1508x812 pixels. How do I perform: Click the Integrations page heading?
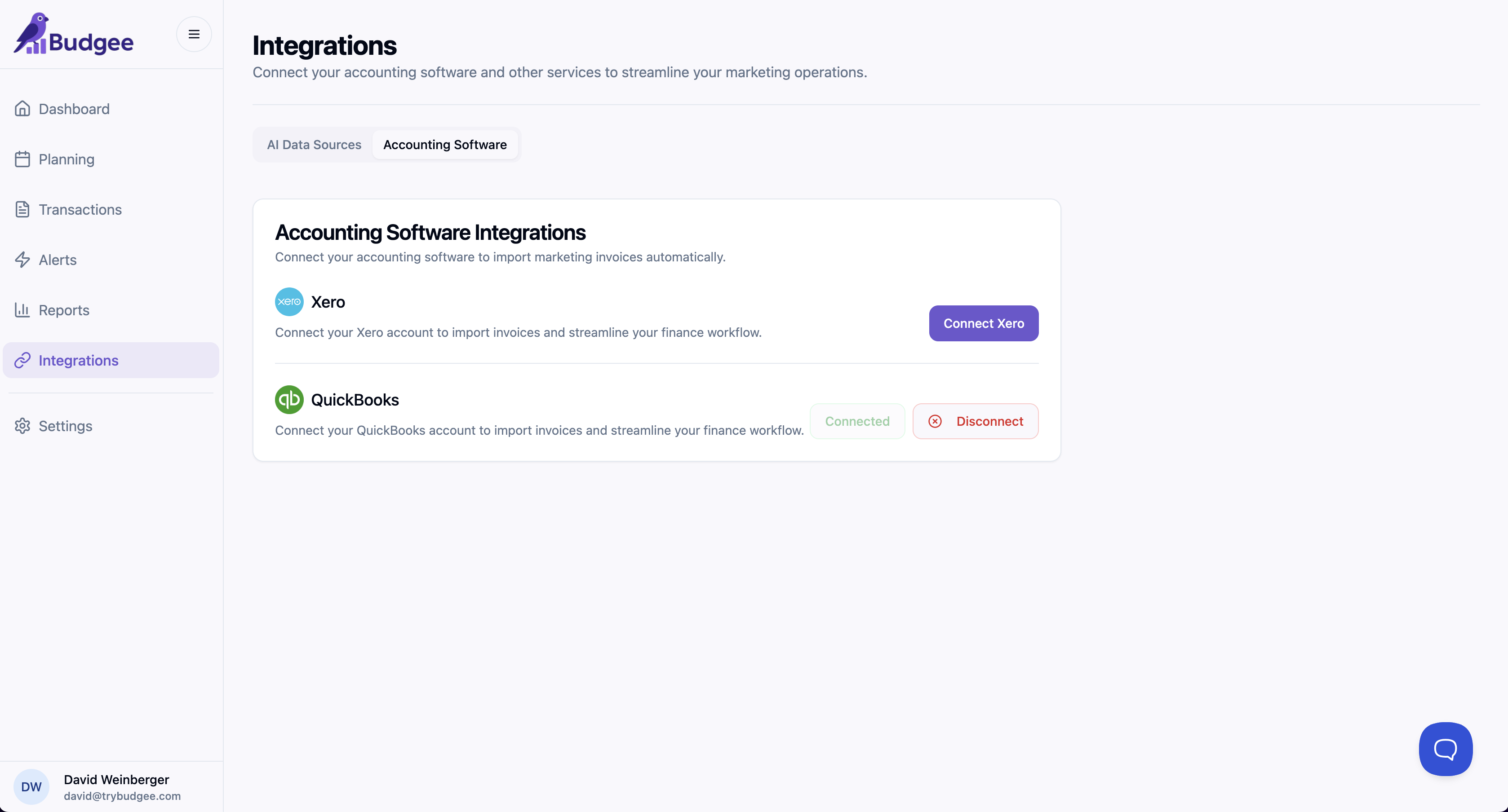pos(324,46)
